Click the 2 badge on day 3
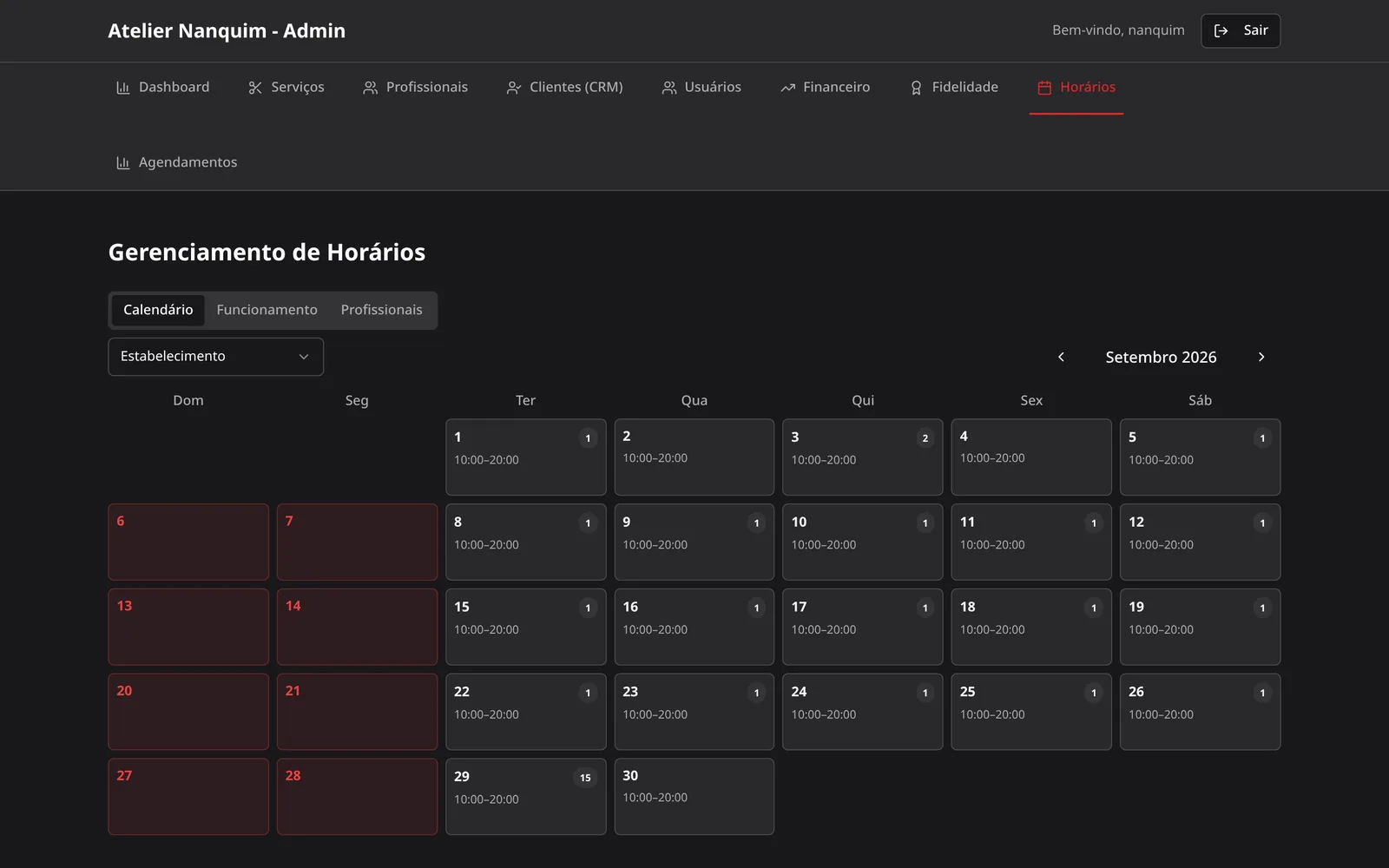The image size is (1389, 868). coord(925,438)
